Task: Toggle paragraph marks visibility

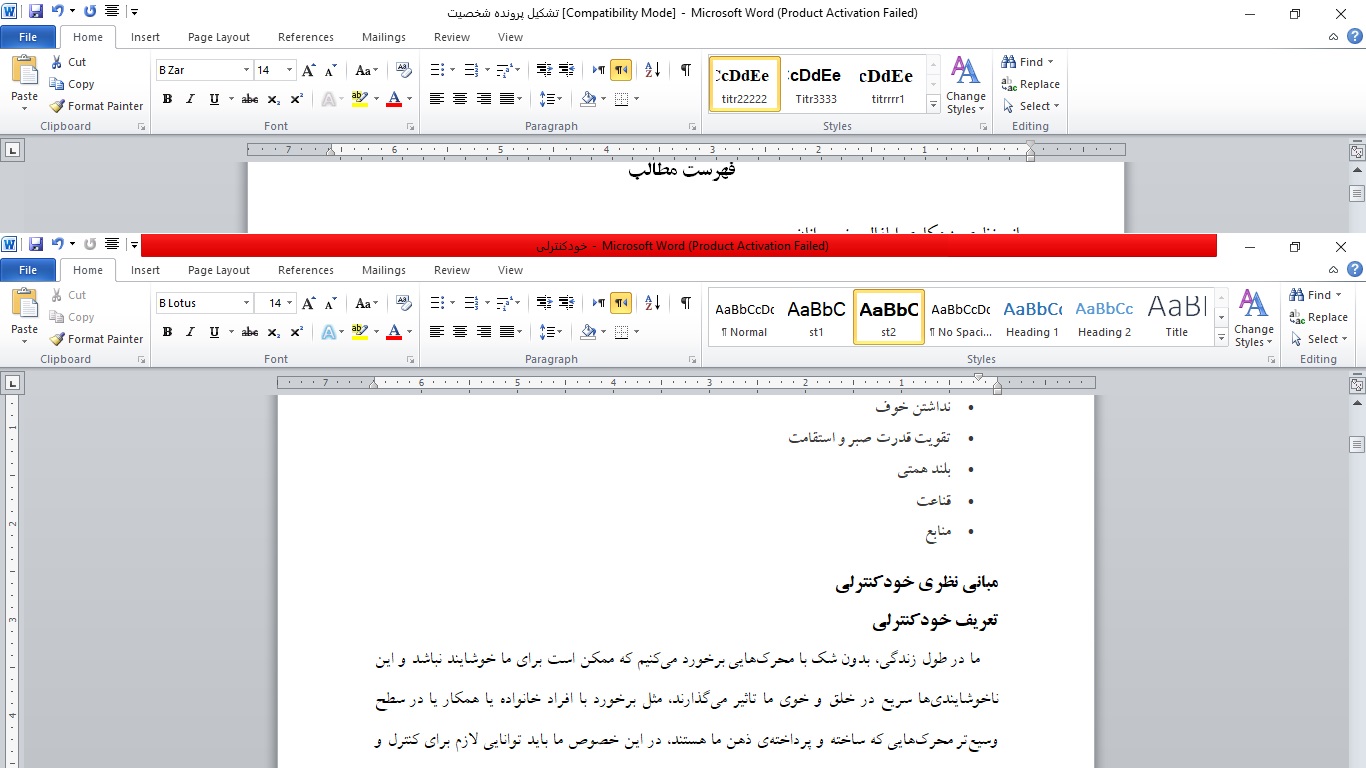Action: [685, 302]
